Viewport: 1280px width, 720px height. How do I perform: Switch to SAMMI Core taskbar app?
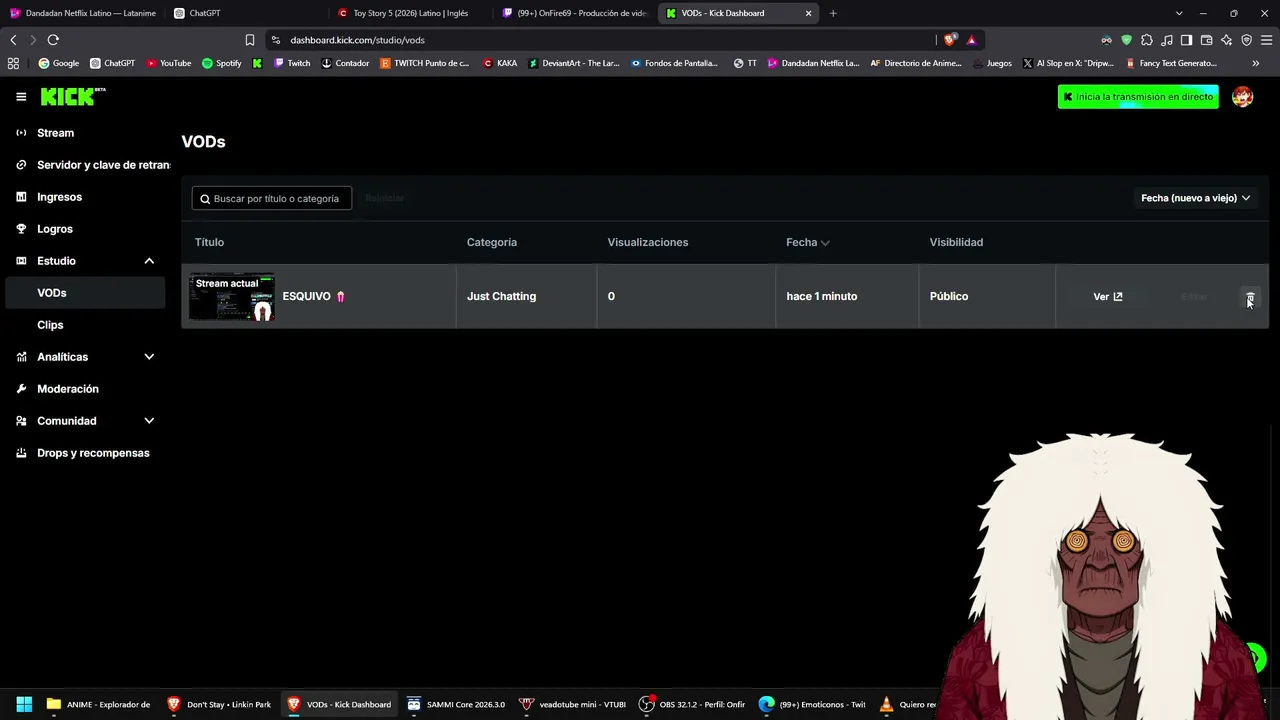pyautogui.click(x=455, y=704)
